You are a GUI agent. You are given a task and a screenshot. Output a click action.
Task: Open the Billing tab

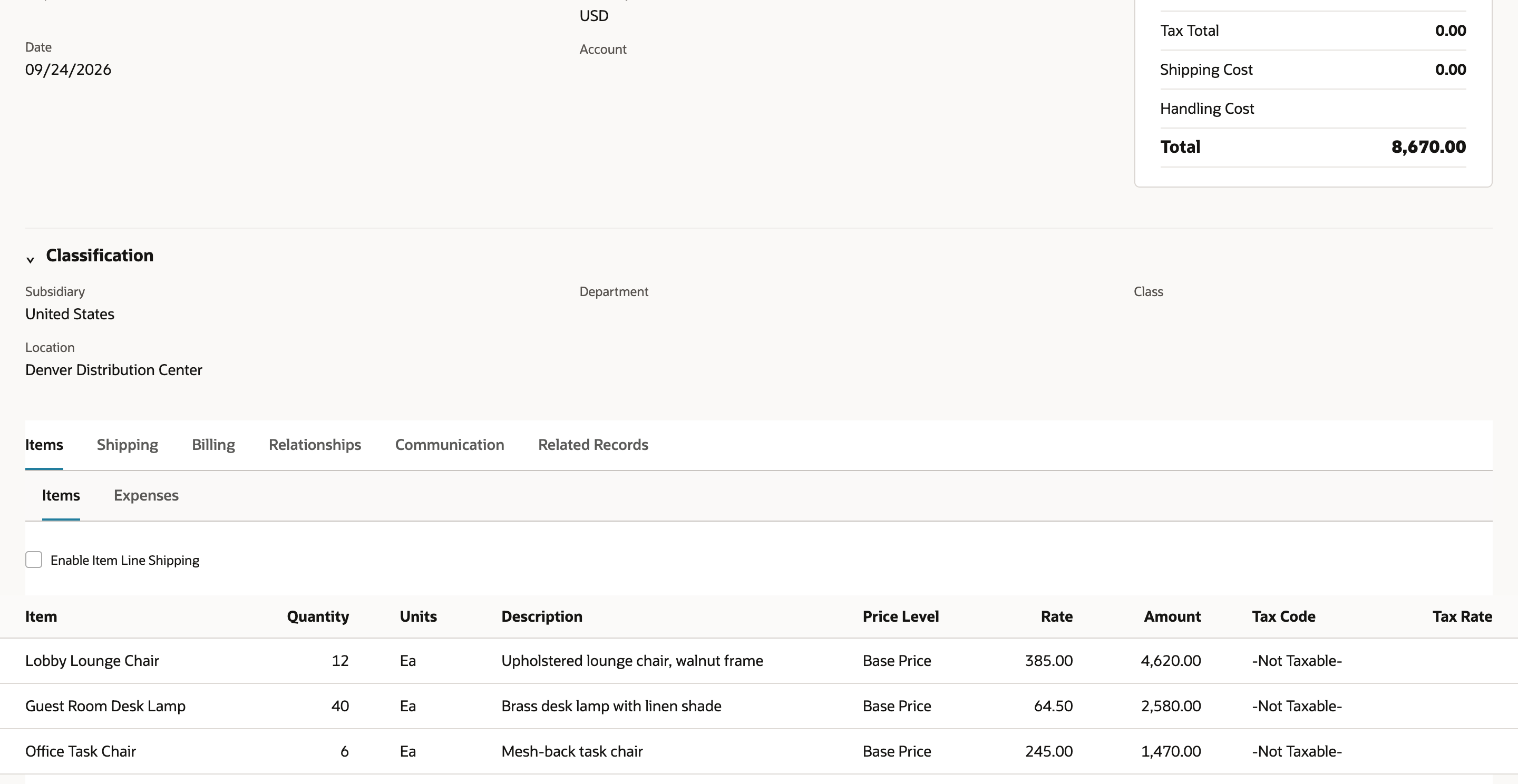pos(213,445)
